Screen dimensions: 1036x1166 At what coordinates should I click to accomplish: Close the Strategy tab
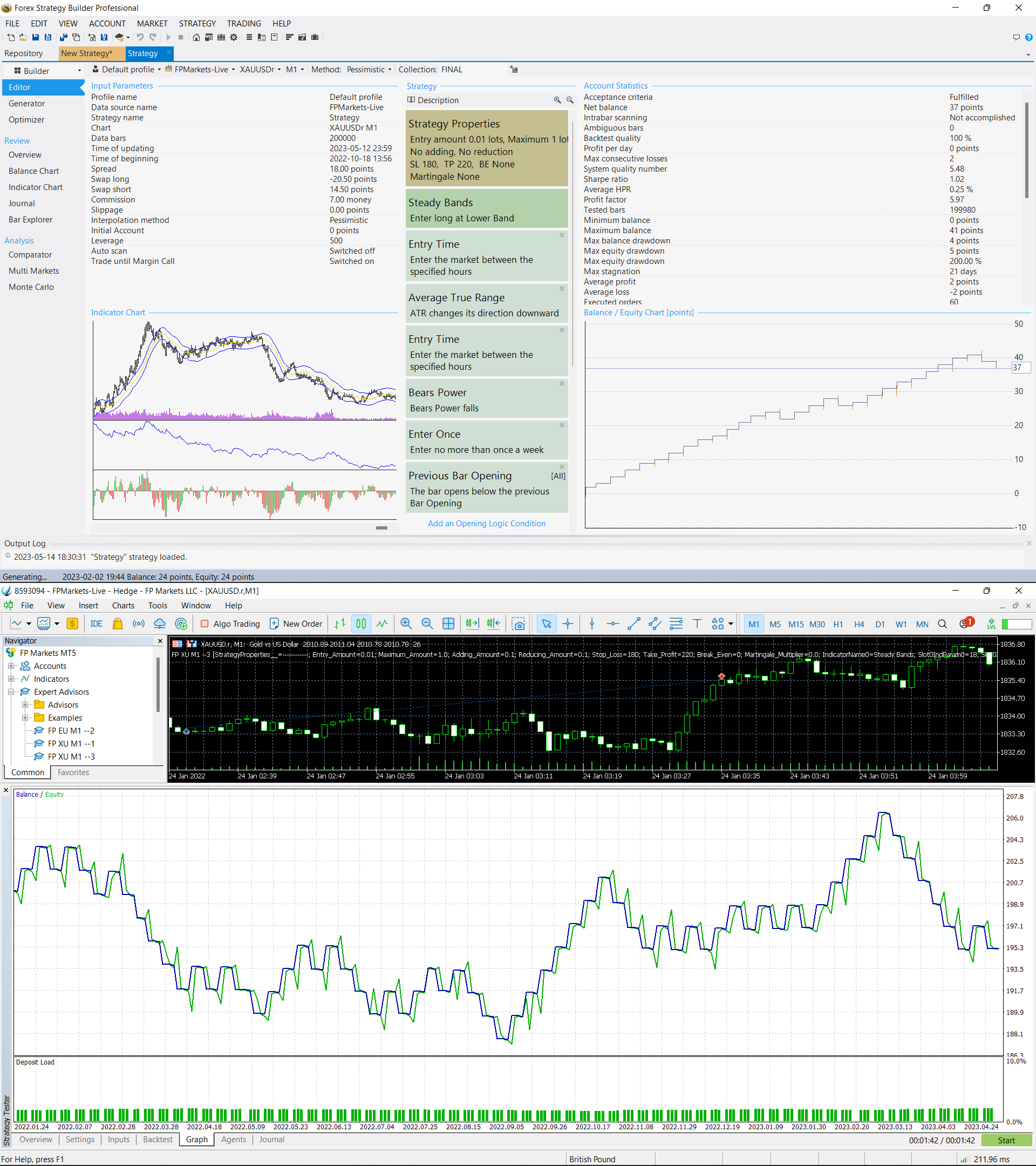click(169, 52)
